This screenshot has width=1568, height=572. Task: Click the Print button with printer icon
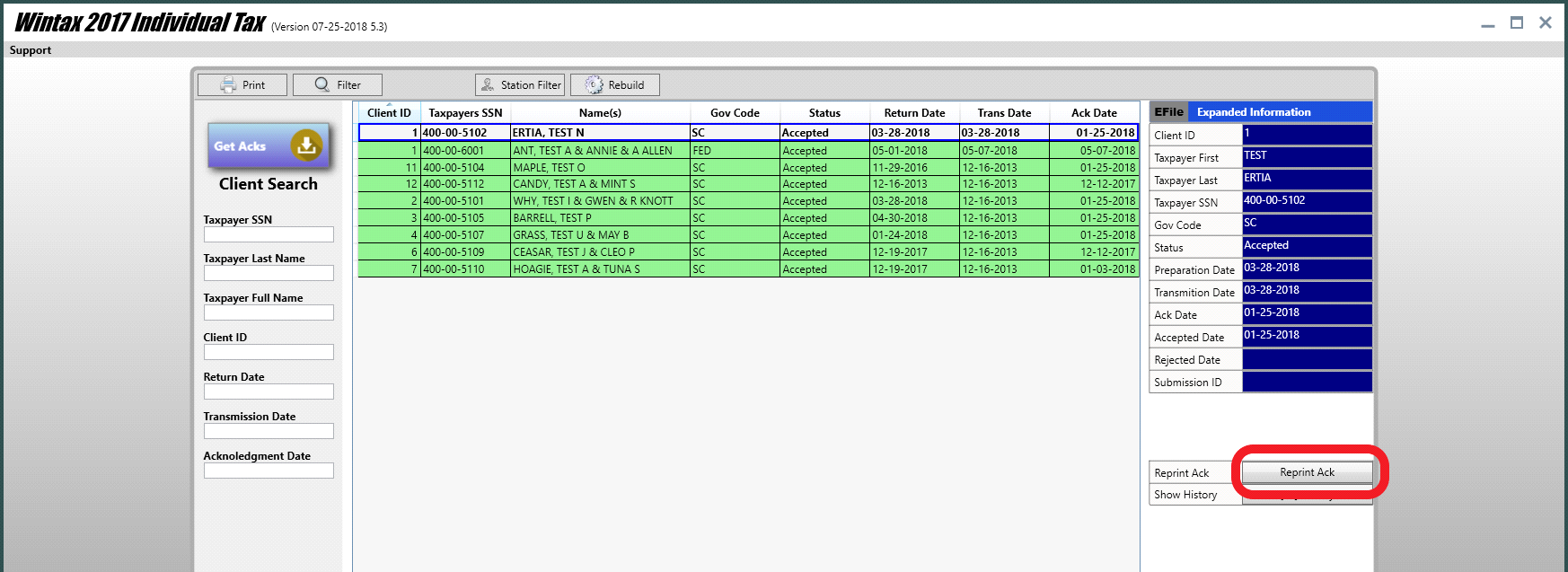pos(242,84)
